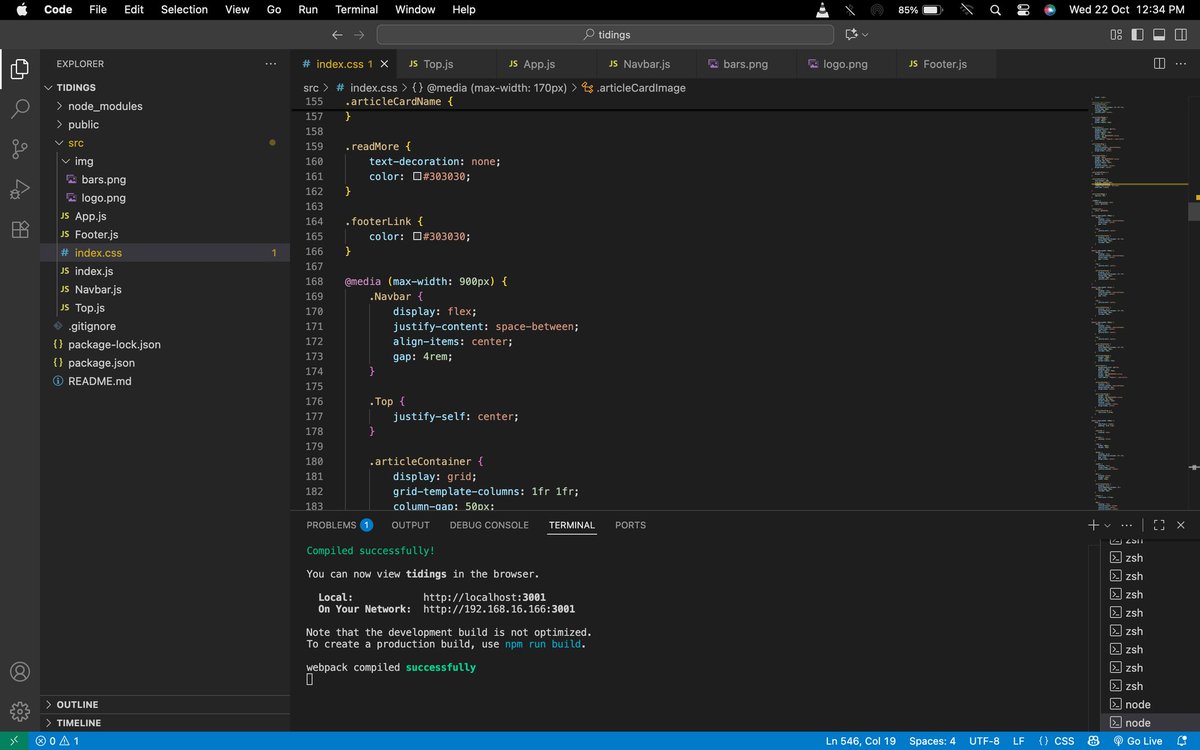Click the Bluetooth status icon in menu bar
Image resolution: width=1200 pixels, height=750 pixels.
850,10
